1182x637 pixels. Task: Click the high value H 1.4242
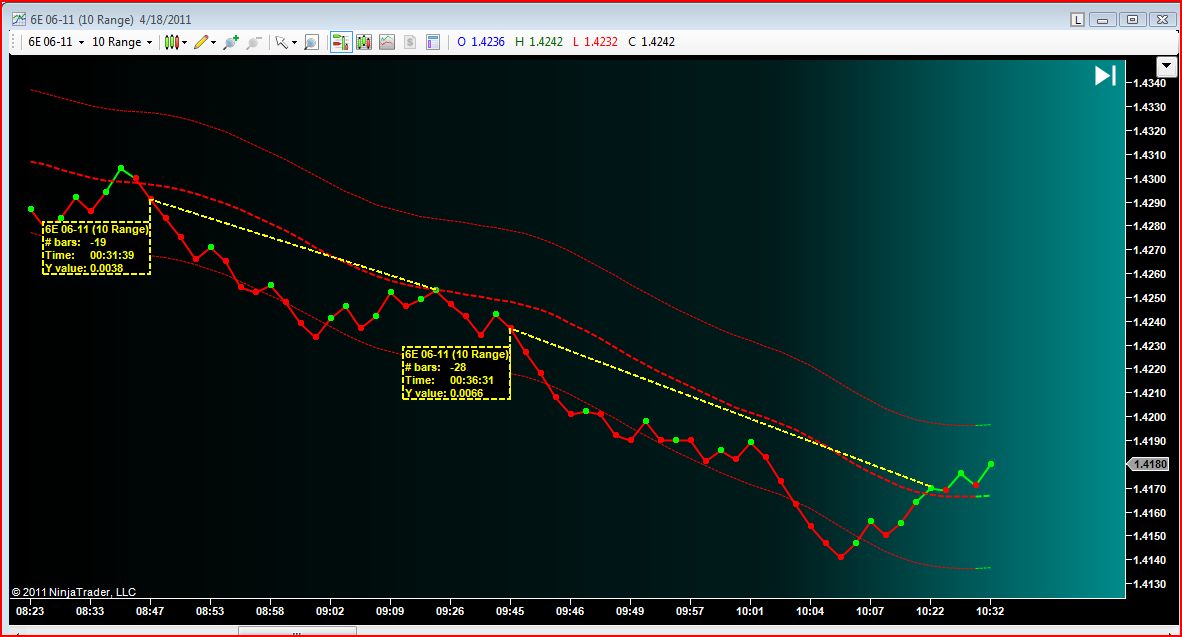pos(539,42)
